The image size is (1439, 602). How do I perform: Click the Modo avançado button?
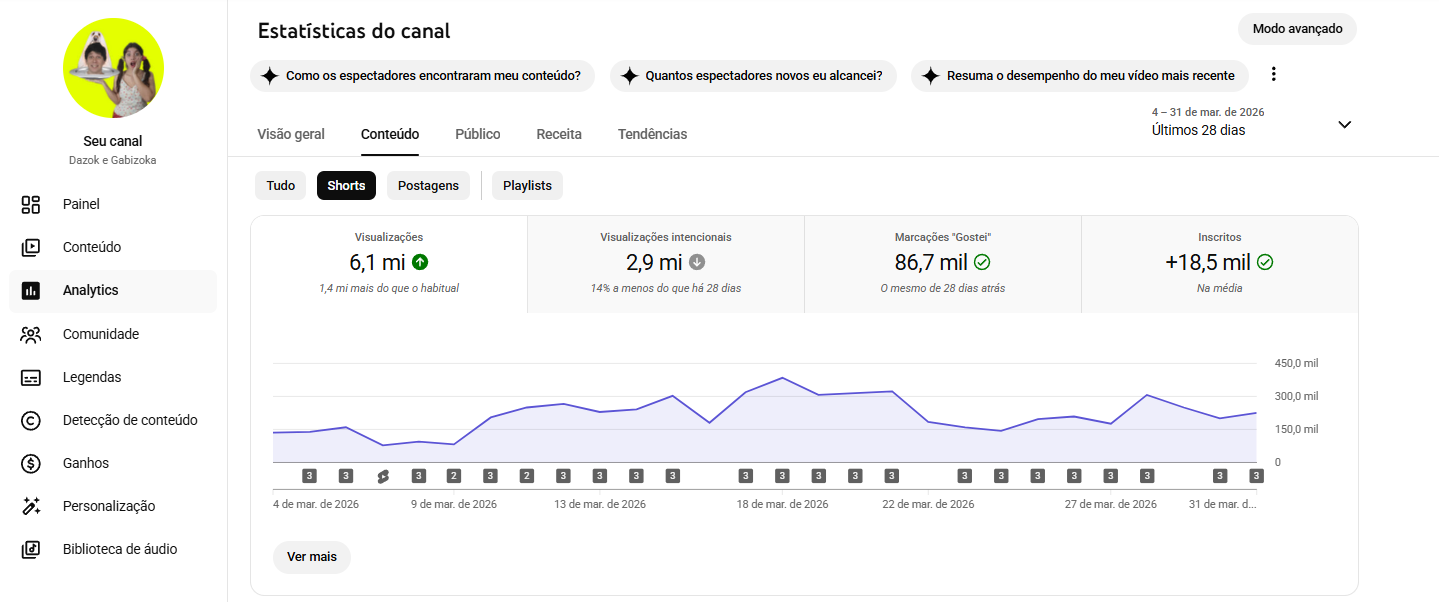(1297, 29)
